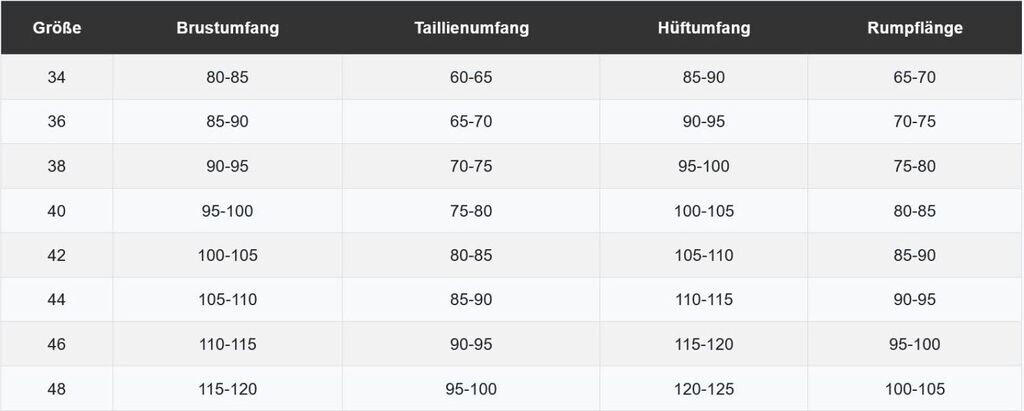Select Hüftumfang value 115-120 for size 46
Image resolution: width=1024 pixels, height=411 pixels.
(704, 344)
